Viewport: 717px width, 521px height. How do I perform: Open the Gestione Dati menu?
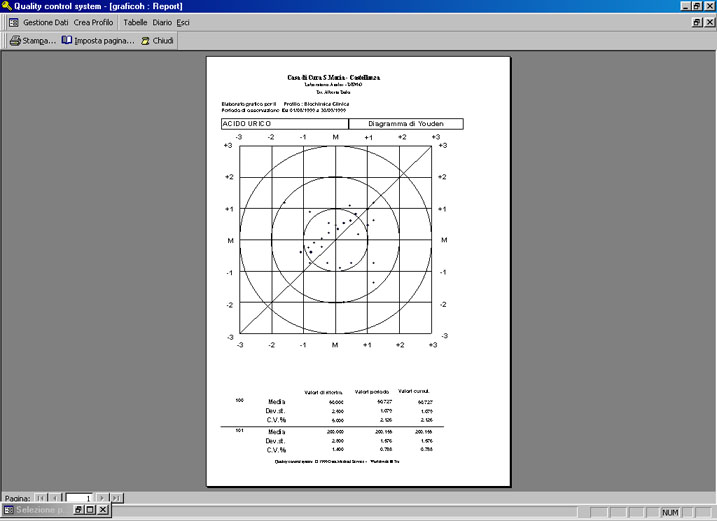click(46, 22)
